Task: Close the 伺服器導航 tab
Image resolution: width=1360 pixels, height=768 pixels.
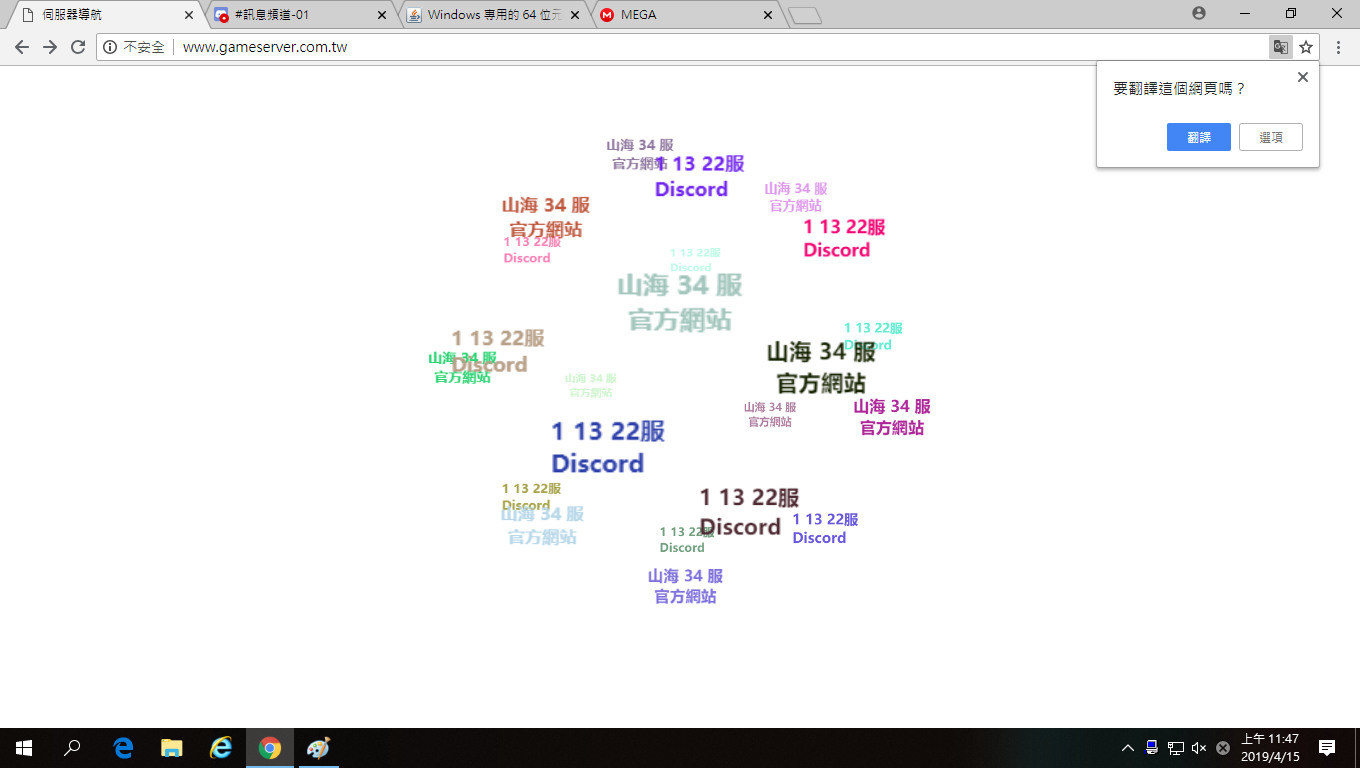Action: pyautogui.click(x=189, y=15)
